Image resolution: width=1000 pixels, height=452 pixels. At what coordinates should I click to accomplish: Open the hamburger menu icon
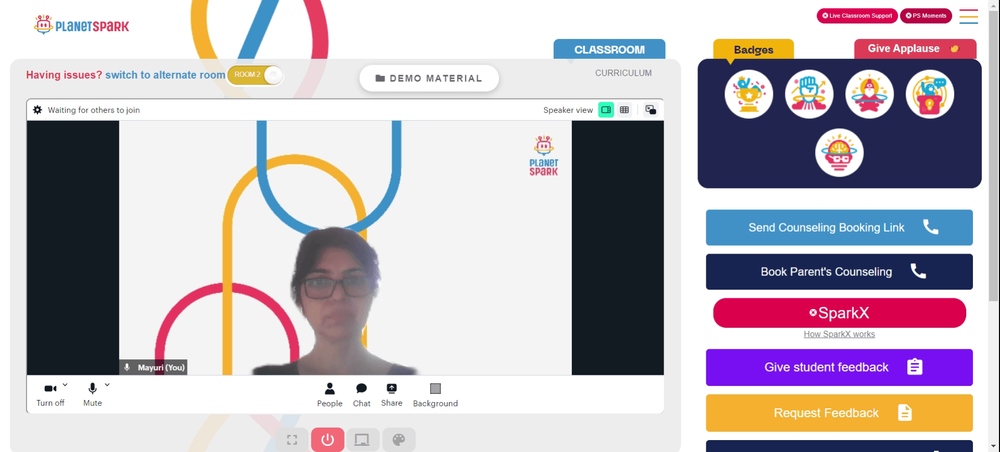click(968, 17)
